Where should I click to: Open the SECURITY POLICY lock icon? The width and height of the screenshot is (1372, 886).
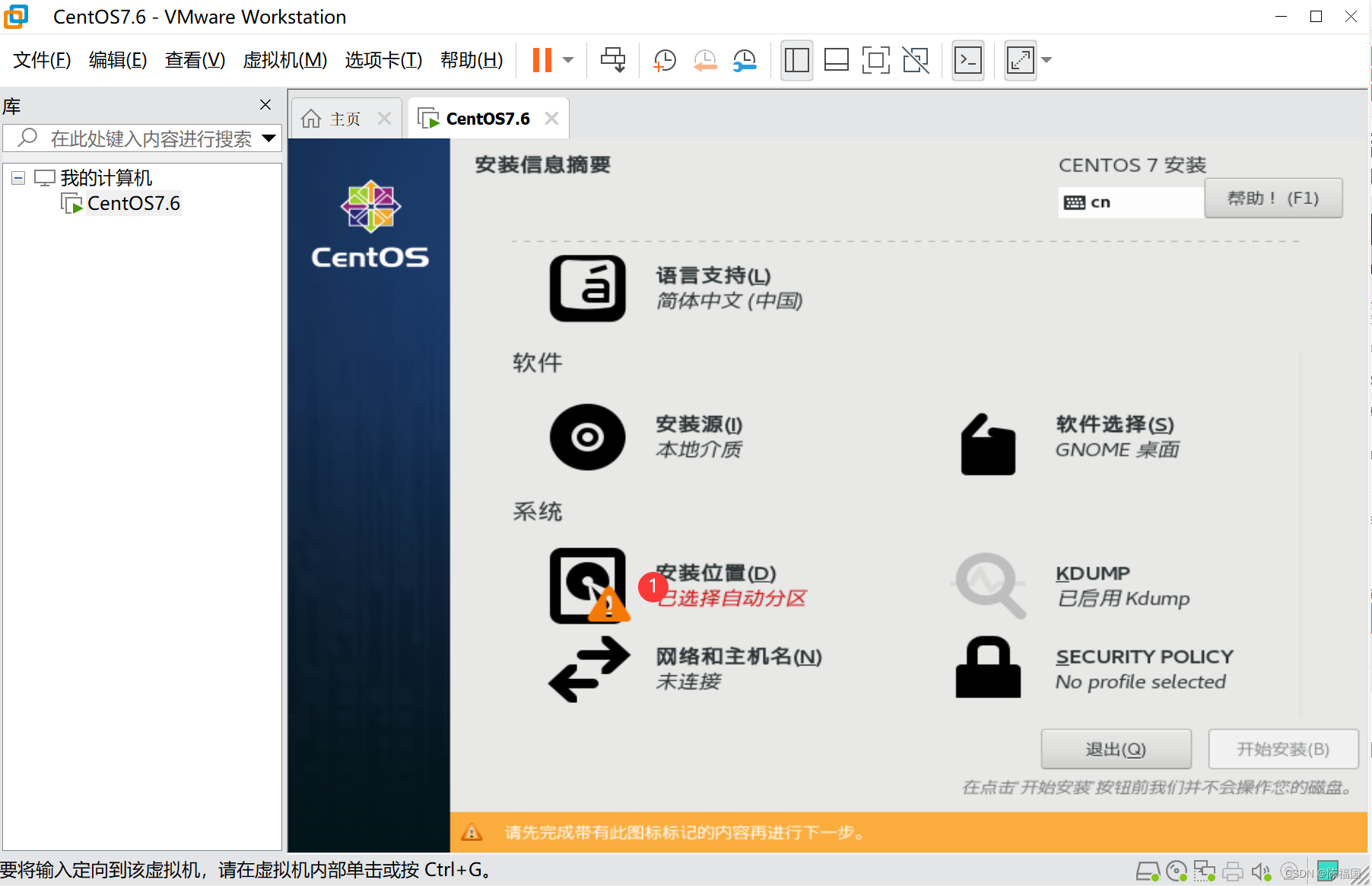click(988, 667)
